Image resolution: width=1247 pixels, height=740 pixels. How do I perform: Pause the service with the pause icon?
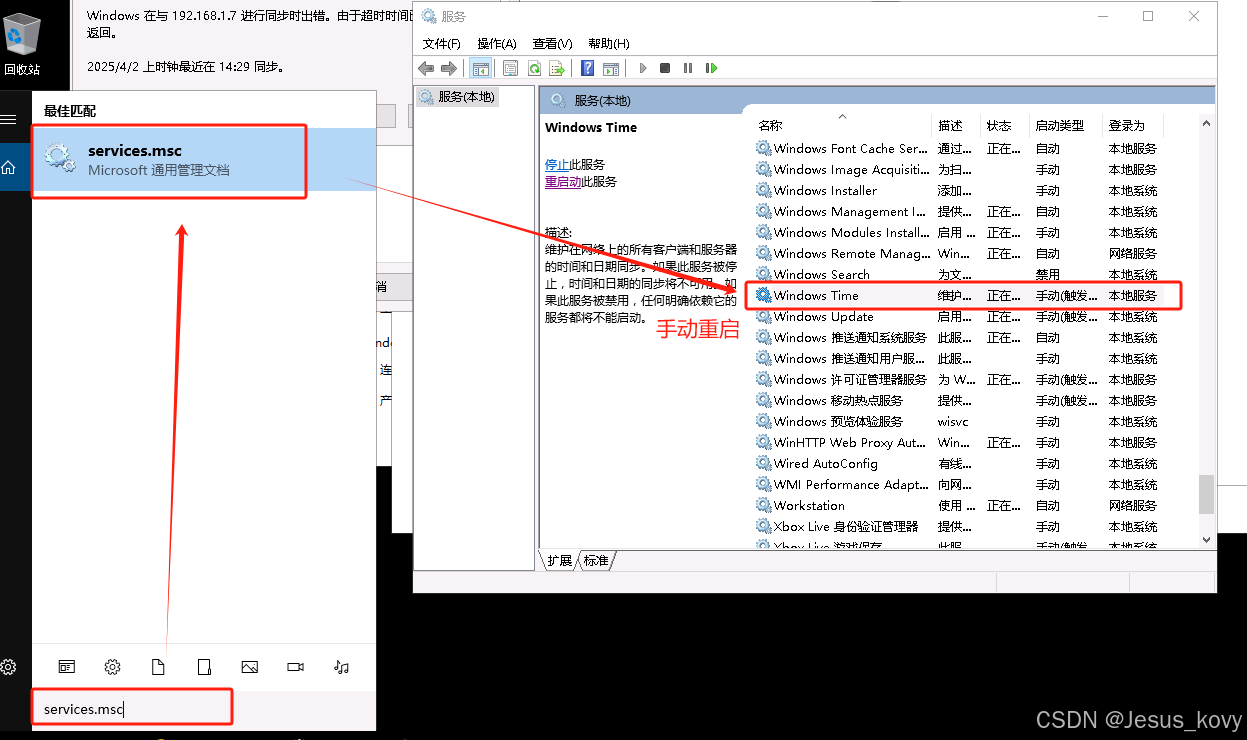(x=688, y=68)
